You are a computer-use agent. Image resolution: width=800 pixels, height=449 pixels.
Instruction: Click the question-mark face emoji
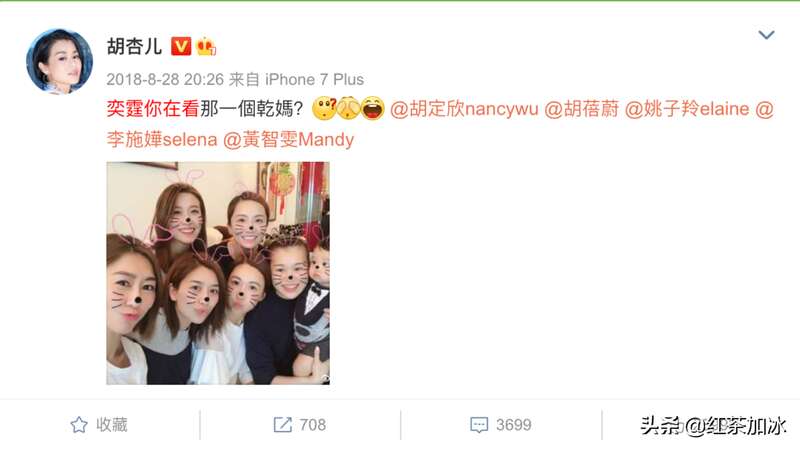(x=324, y=108)
